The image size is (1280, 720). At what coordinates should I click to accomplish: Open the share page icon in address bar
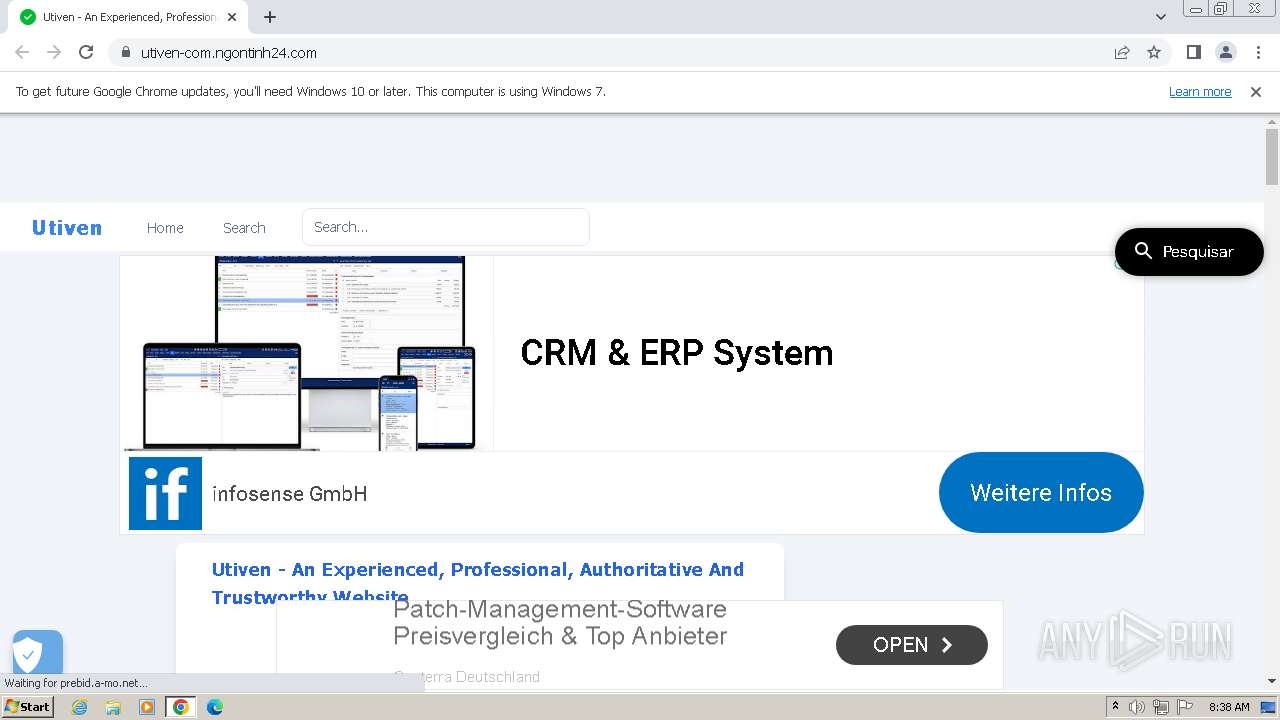(x=1122, y=52)
